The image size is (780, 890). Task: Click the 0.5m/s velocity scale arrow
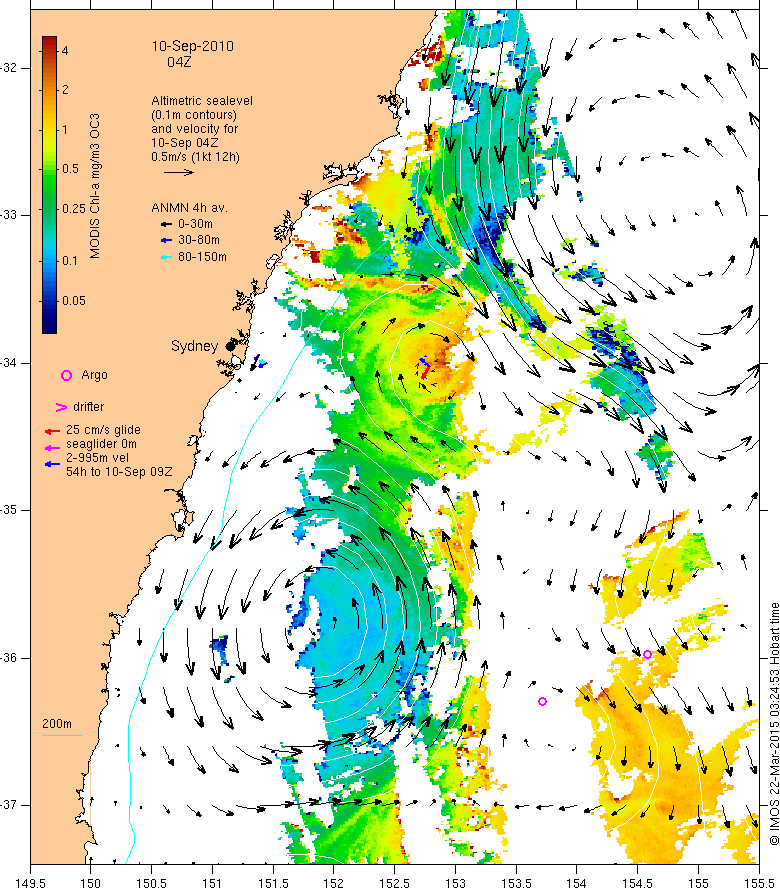179,172
